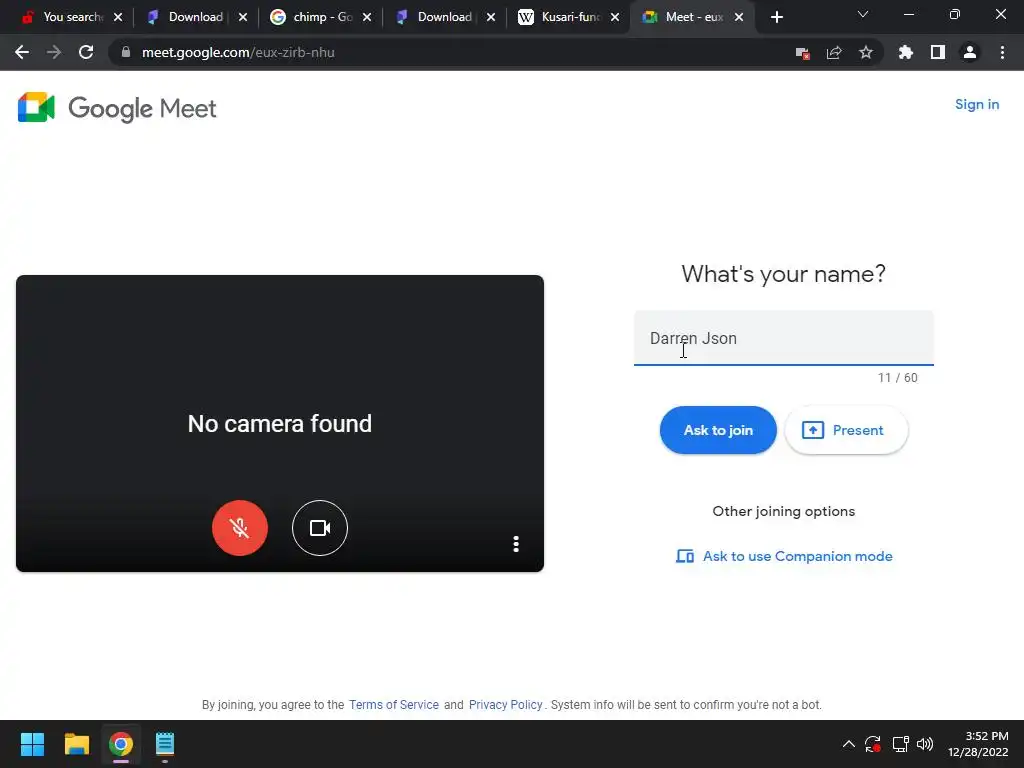The image size is (1024, 768).
Task: Open File Explorer from taskbar
Action: [x=76, y=744]
